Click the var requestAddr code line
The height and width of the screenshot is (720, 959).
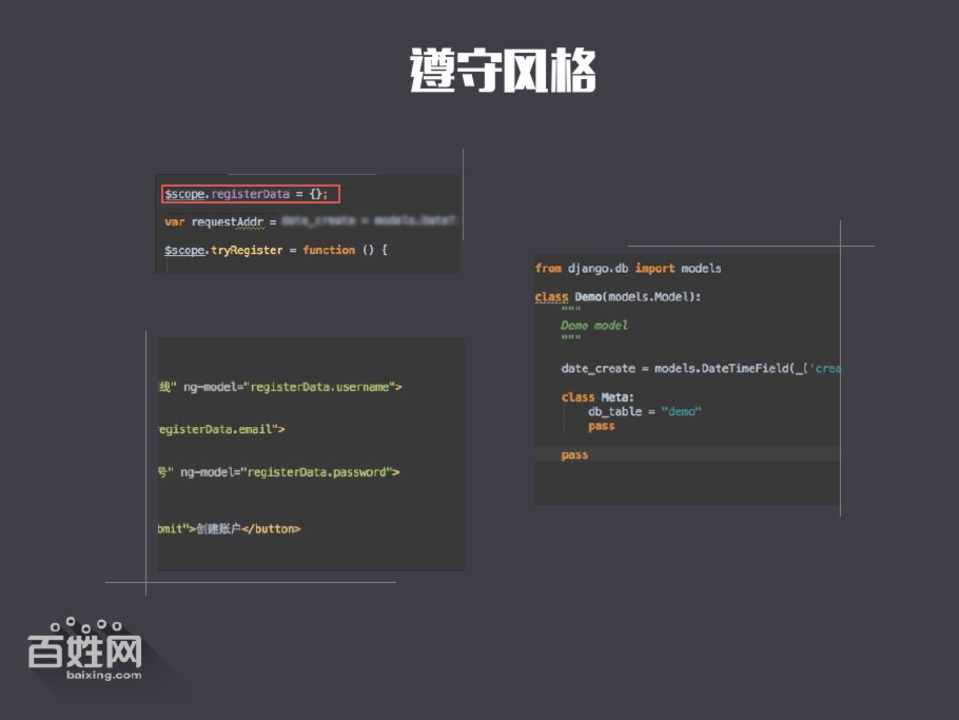(x=220, y=221)
